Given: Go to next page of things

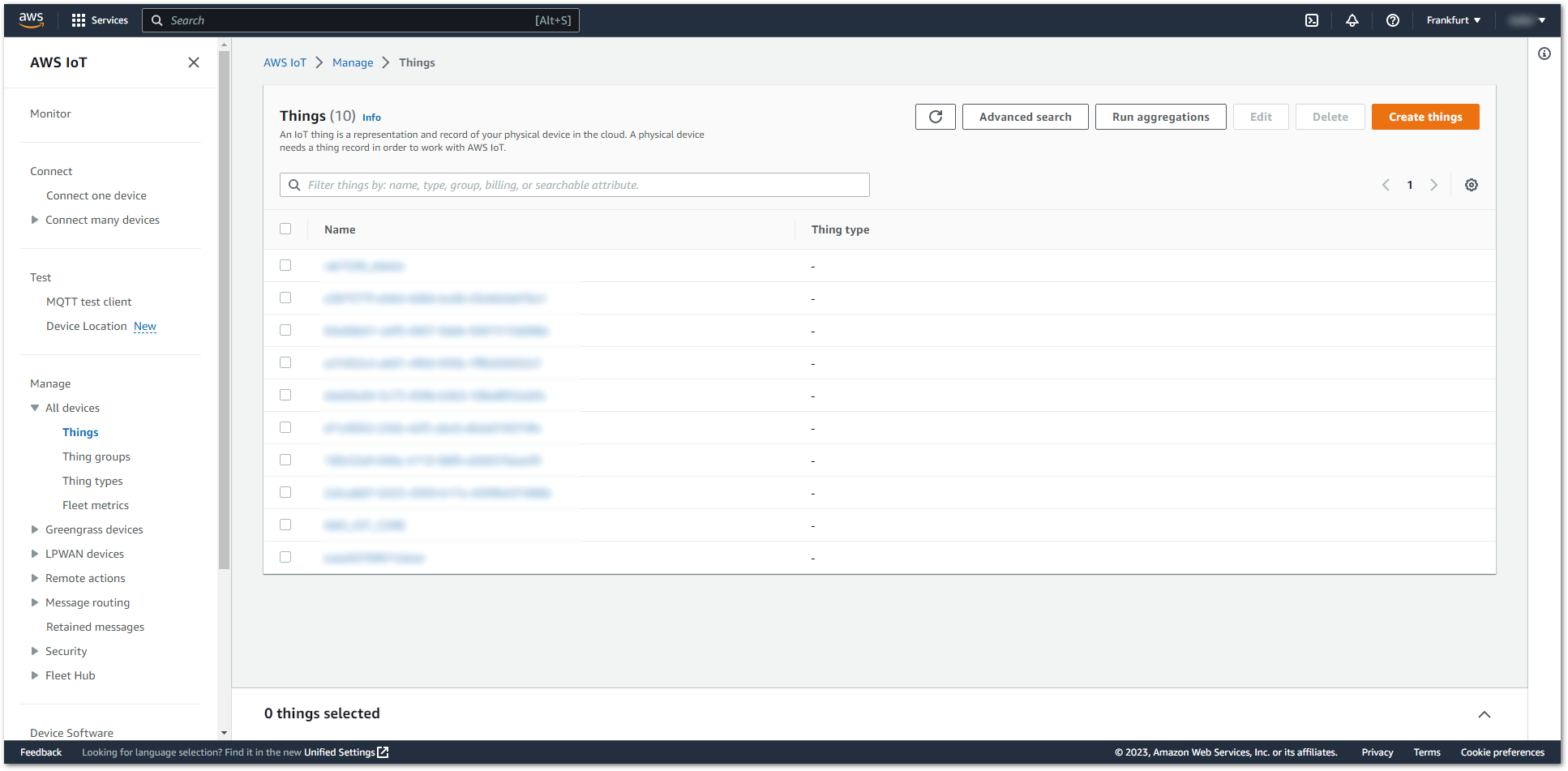Looking at the screenshot, I should [x=1434, y=185].
